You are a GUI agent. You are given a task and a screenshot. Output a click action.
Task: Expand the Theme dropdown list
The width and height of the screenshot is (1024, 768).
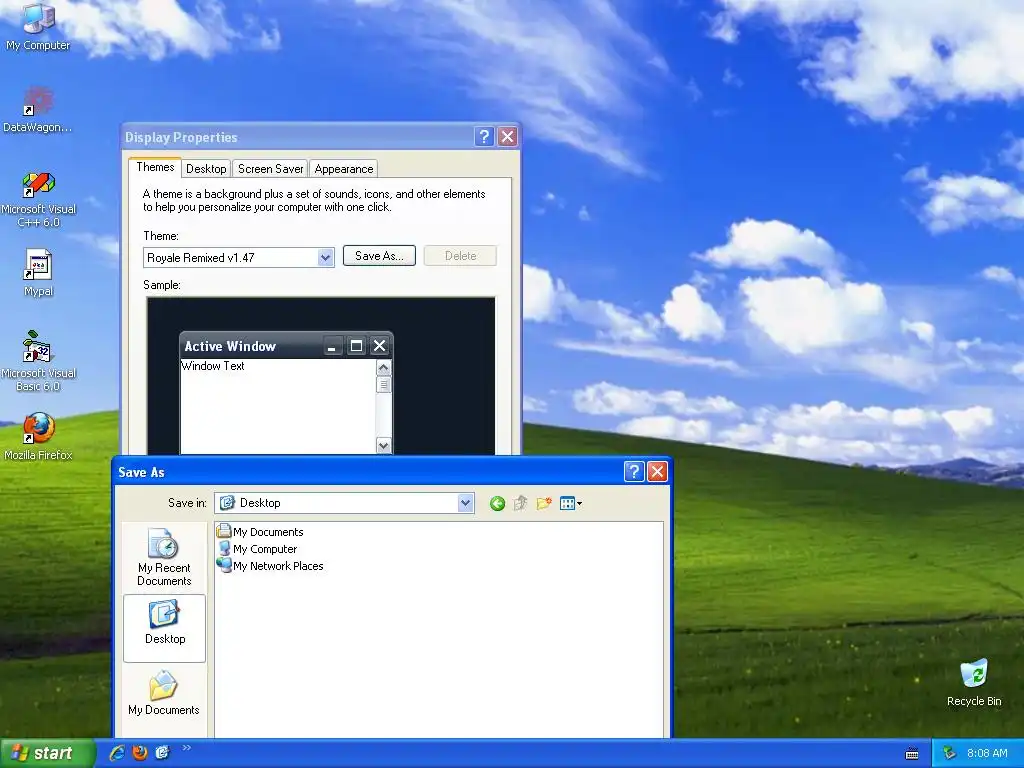tap(325, 257)
